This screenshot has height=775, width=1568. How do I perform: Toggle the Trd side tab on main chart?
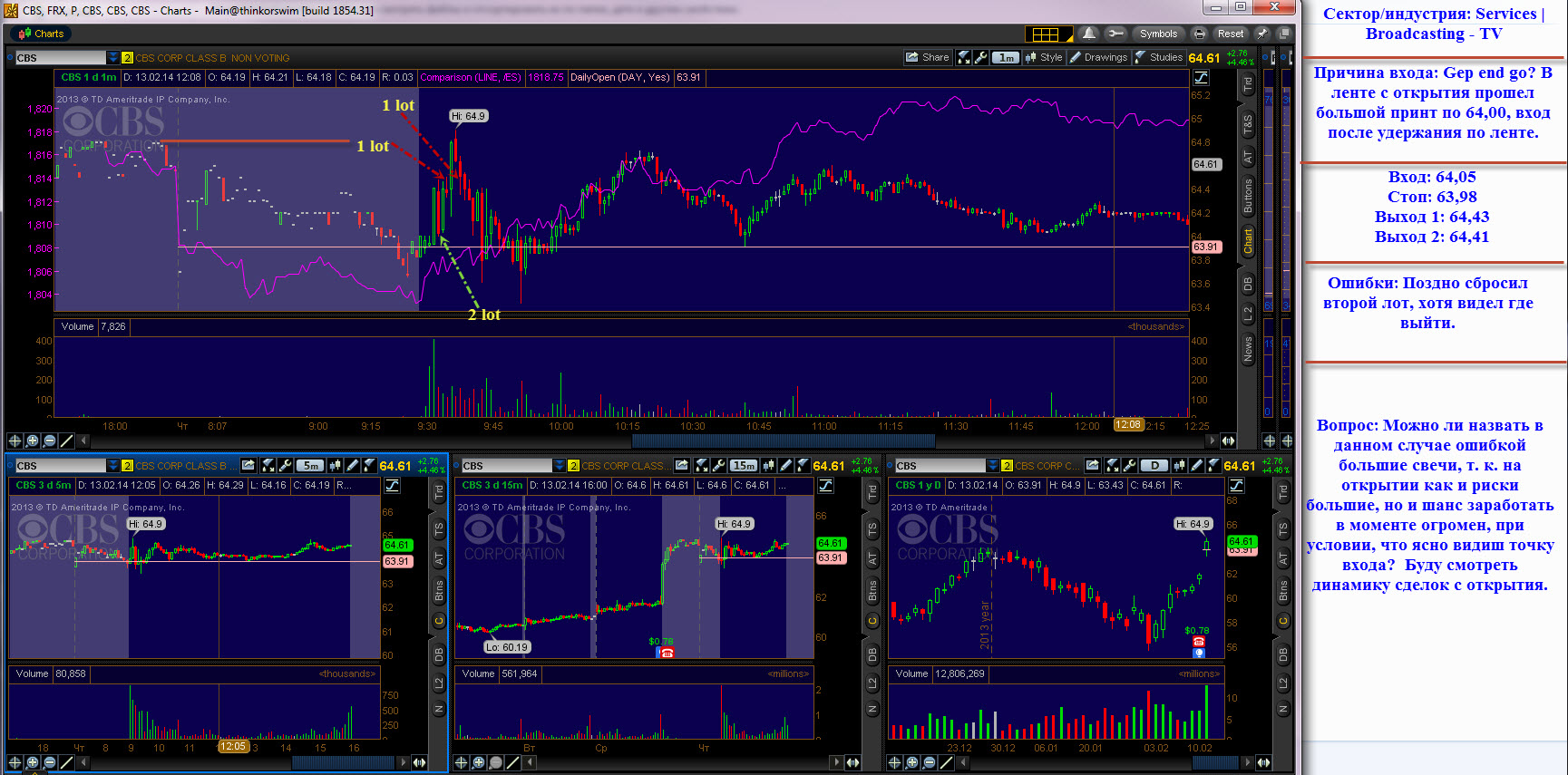[1248, 84]
